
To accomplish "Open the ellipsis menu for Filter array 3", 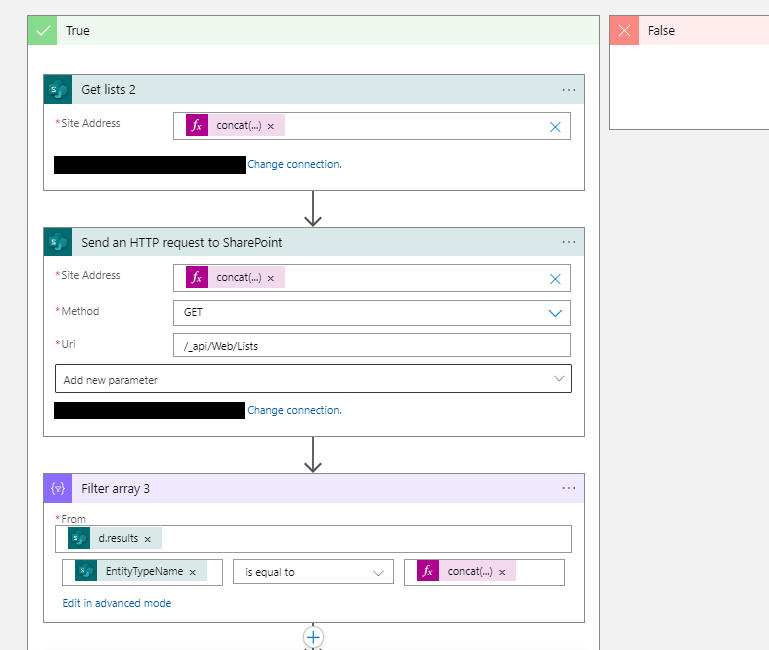I will click(569, 488).
